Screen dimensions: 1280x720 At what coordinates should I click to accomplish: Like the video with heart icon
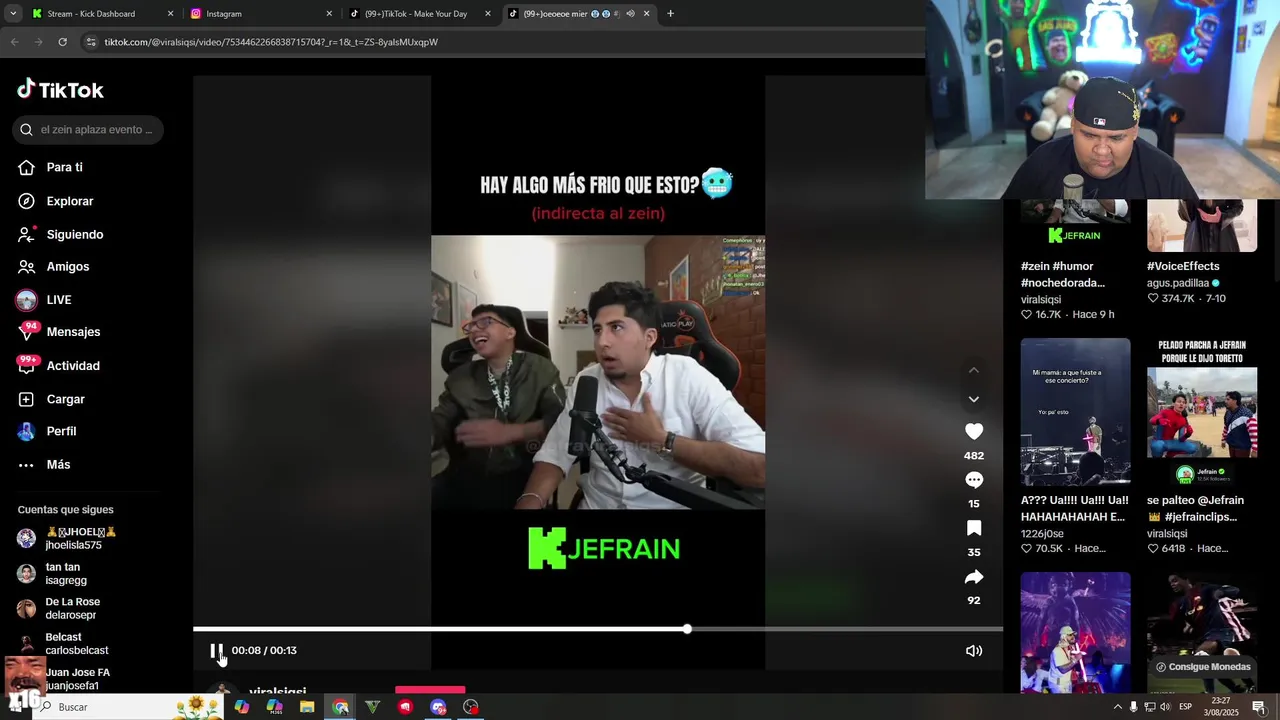tap(974, 431)
